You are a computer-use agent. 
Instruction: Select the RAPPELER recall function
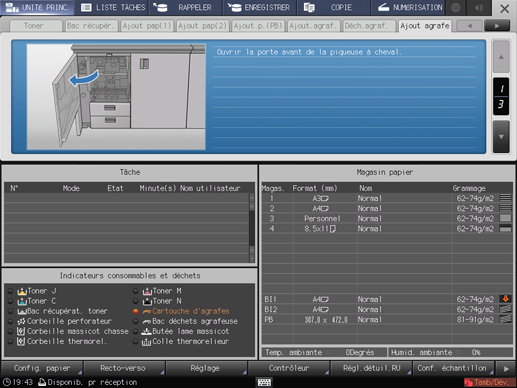(185, 7)
